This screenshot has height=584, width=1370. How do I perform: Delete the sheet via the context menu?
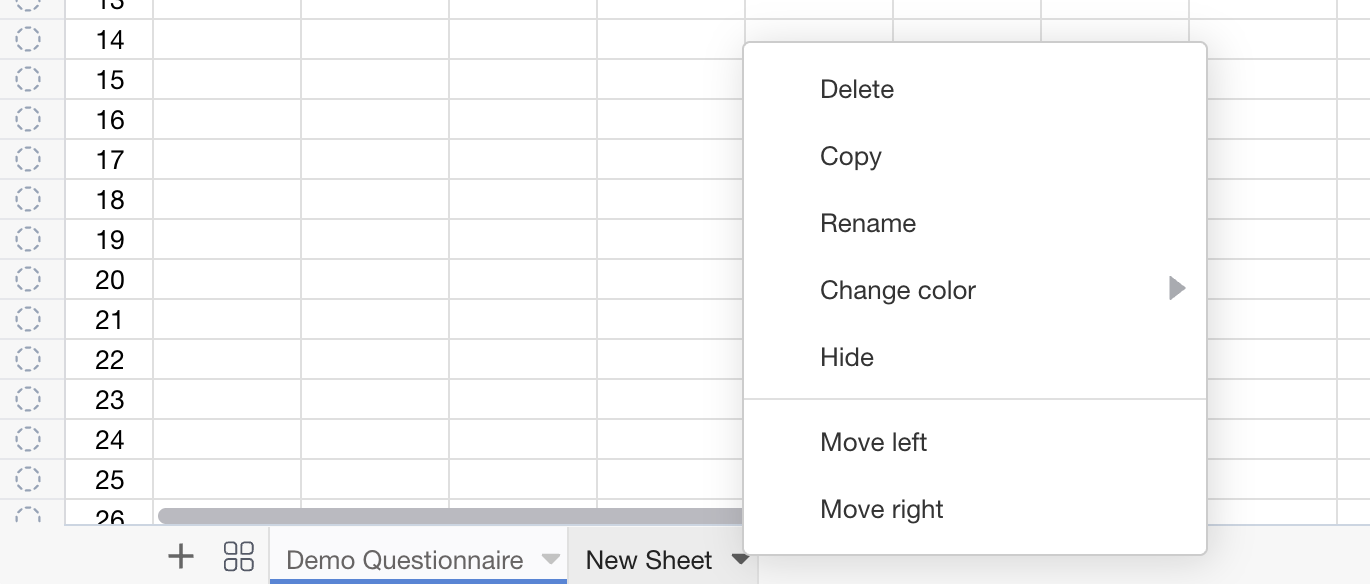tap(856, 89)
